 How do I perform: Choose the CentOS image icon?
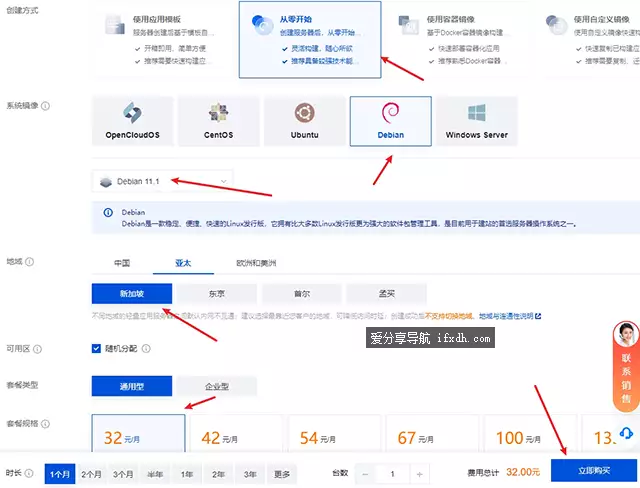point(219,112)
